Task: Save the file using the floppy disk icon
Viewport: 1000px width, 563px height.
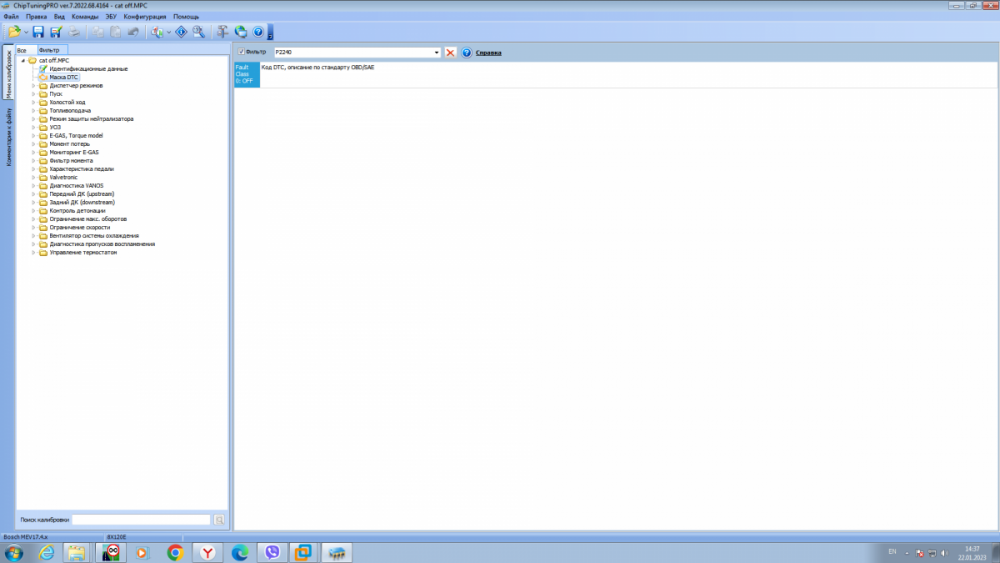Action: click(38, 32)
